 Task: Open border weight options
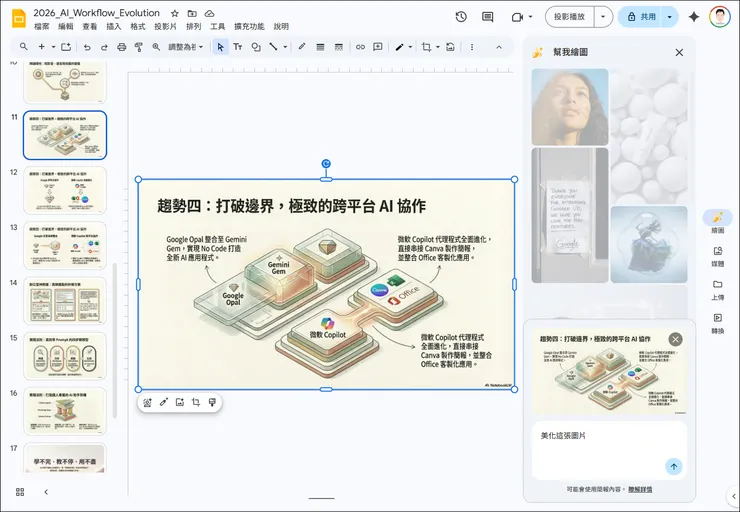(x=320, y=47)
